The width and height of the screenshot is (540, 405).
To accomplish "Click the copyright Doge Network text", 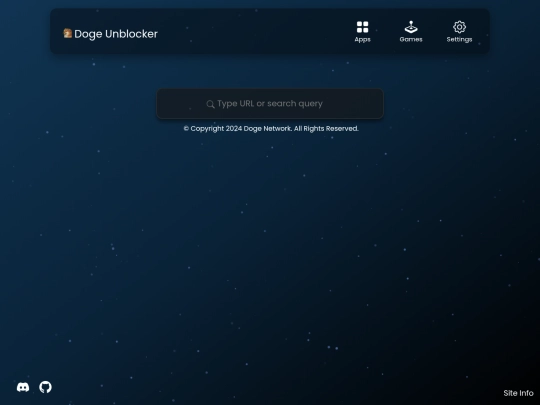I will tap(271, 129).
